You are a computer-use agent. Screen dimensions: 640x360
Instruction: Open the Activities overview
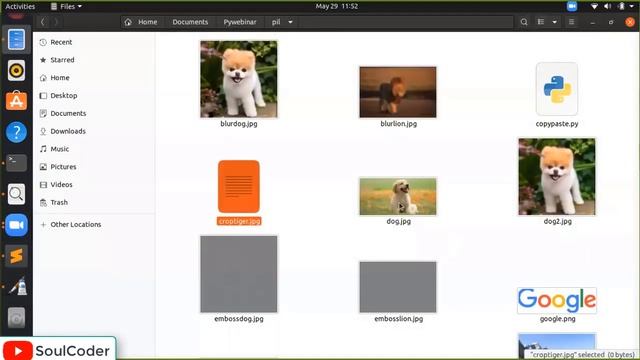tap(20, 6)
